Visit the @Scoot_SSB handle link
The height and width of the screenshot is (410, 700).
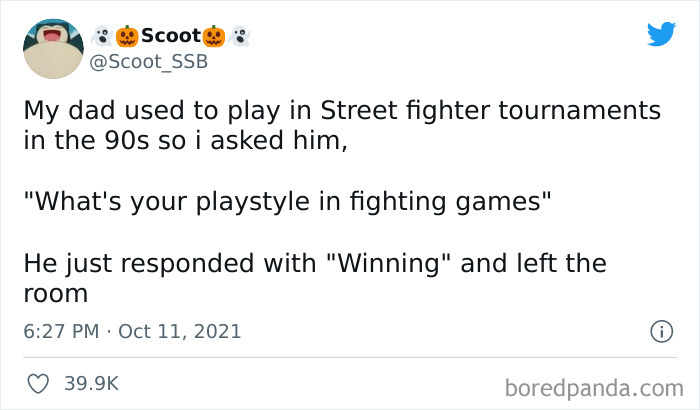150,63
